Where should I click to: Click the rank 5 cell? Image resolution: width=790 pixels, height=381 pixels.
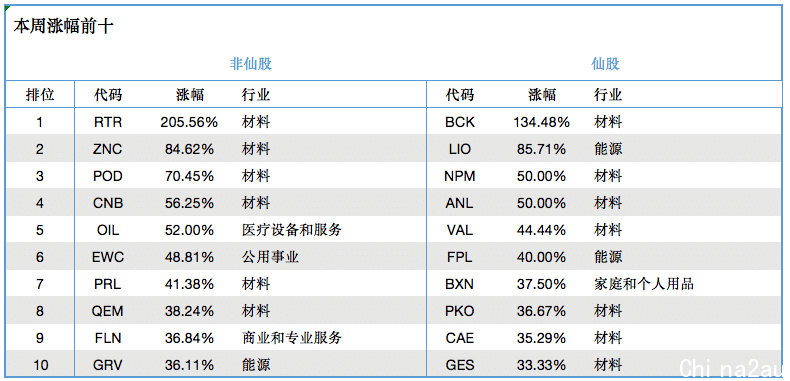pos(40,230)
